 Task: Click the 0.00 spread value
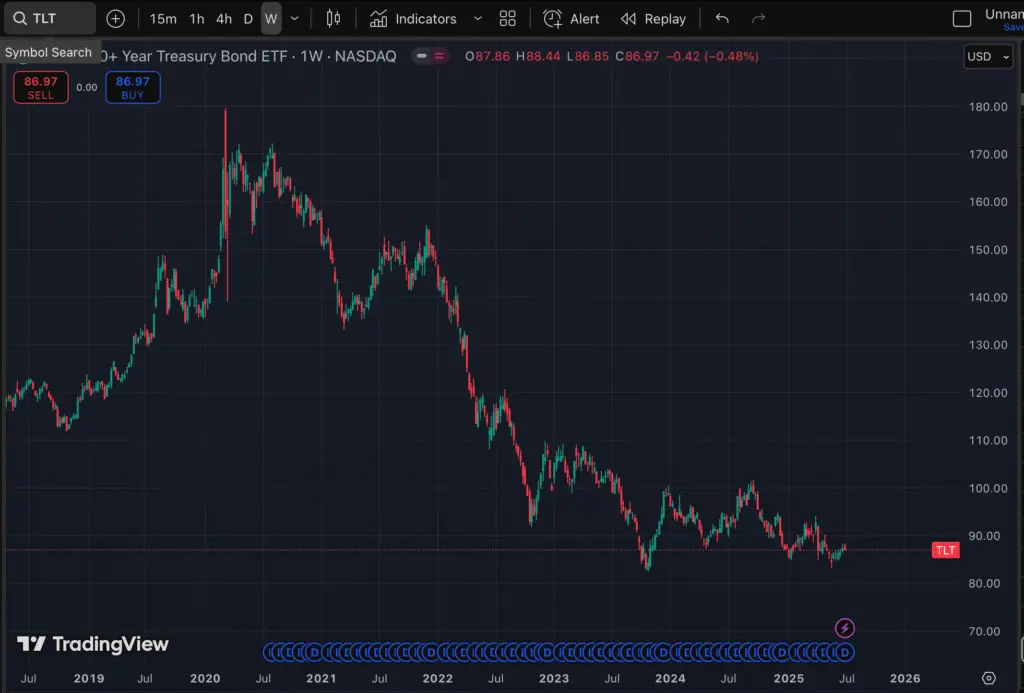87,88
